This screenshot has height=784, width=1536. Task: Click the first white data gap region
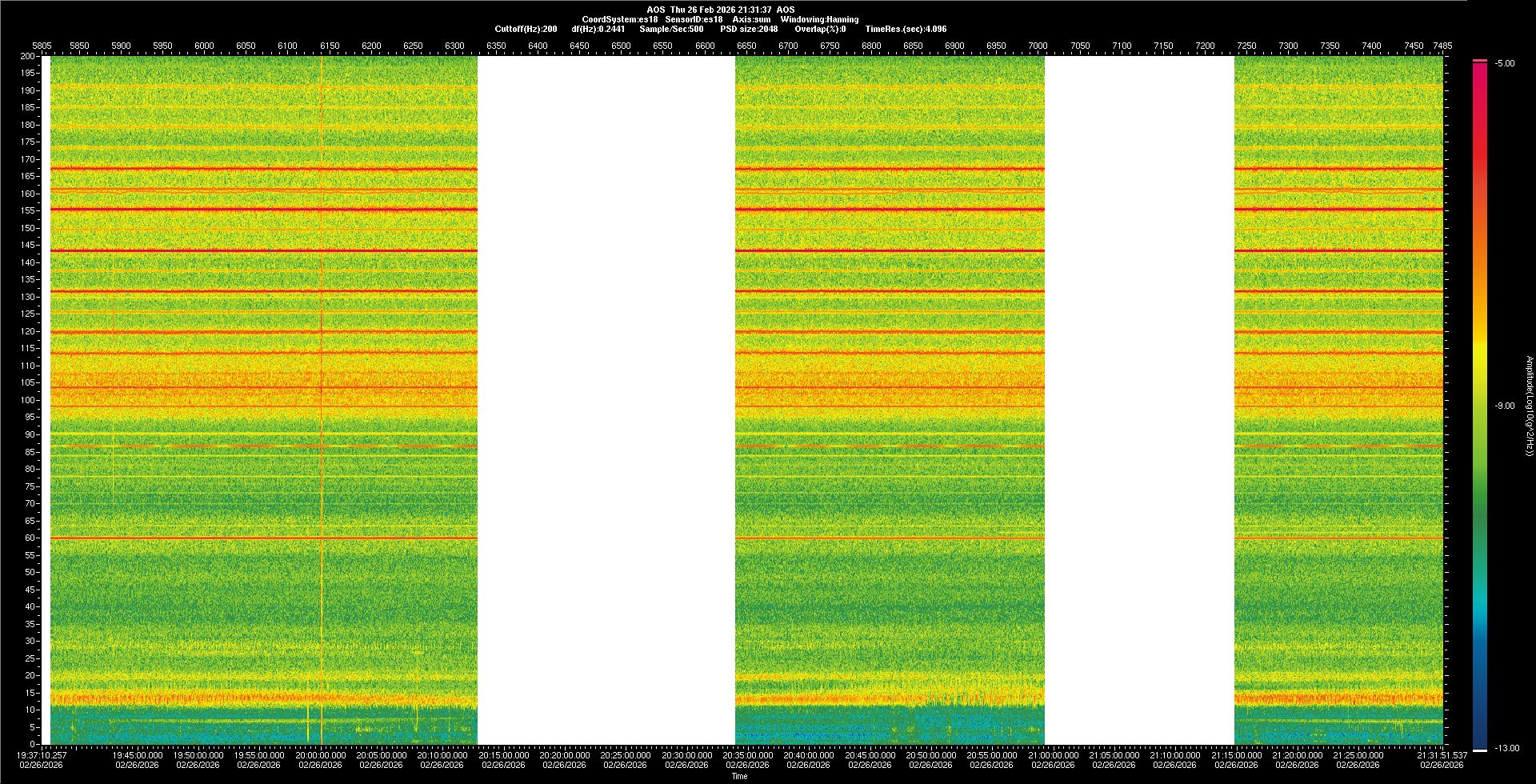tap(606, 400)
